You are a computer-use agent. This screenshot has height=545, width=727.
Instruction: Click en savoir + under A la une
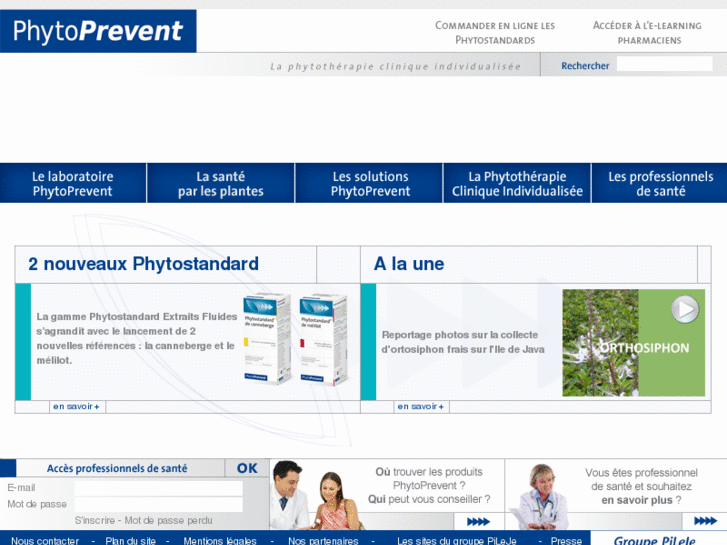(x=421, y=407)
